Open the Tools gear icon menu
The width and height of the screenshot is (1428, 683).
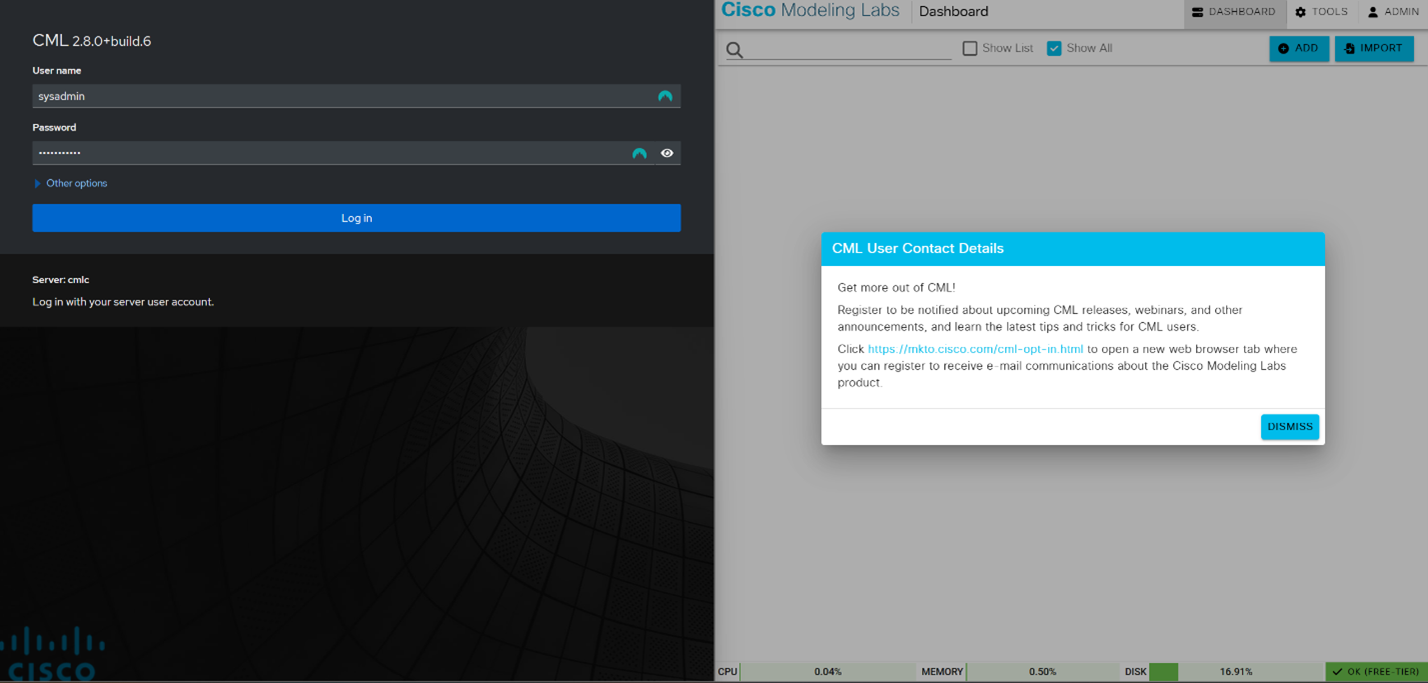coord(1301,12)
